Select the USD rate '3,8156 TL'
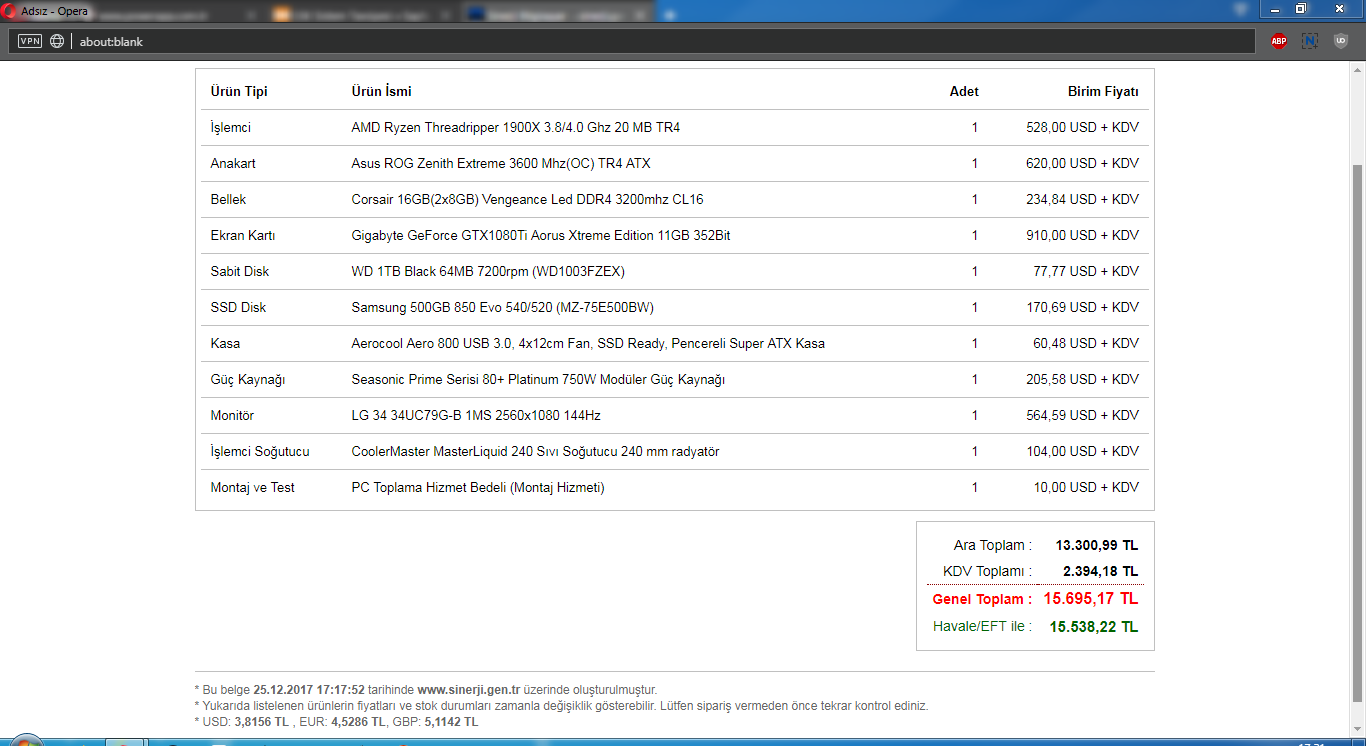1366x746 pixels. point(261,721)
